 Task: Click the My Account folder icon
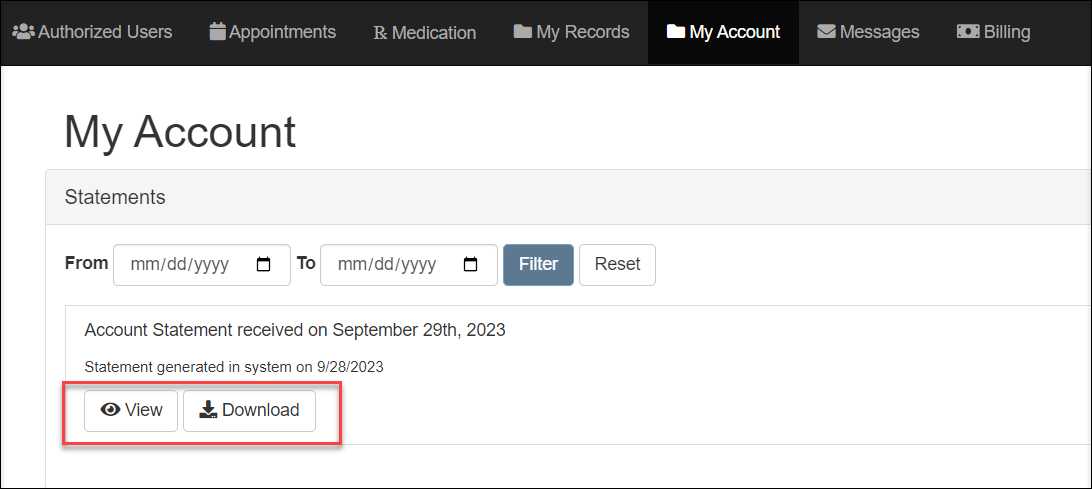[x=676, y=32]
